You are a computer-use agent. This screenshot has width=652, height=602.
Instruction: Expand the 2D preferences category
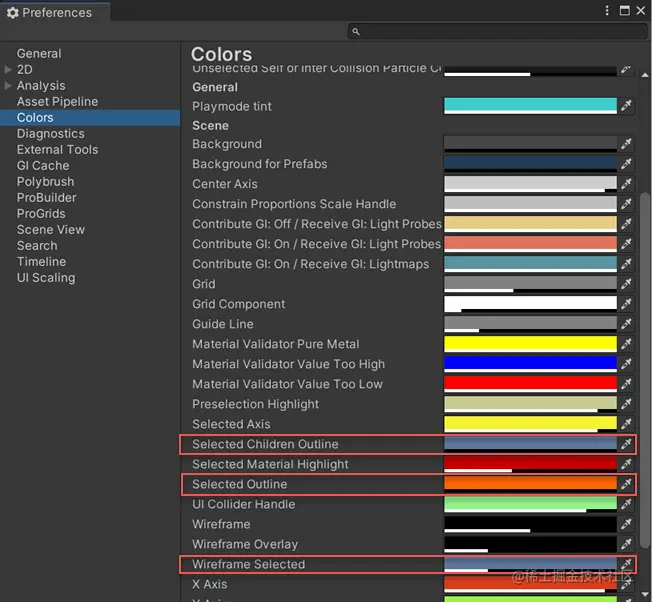[x=8, y=69]
